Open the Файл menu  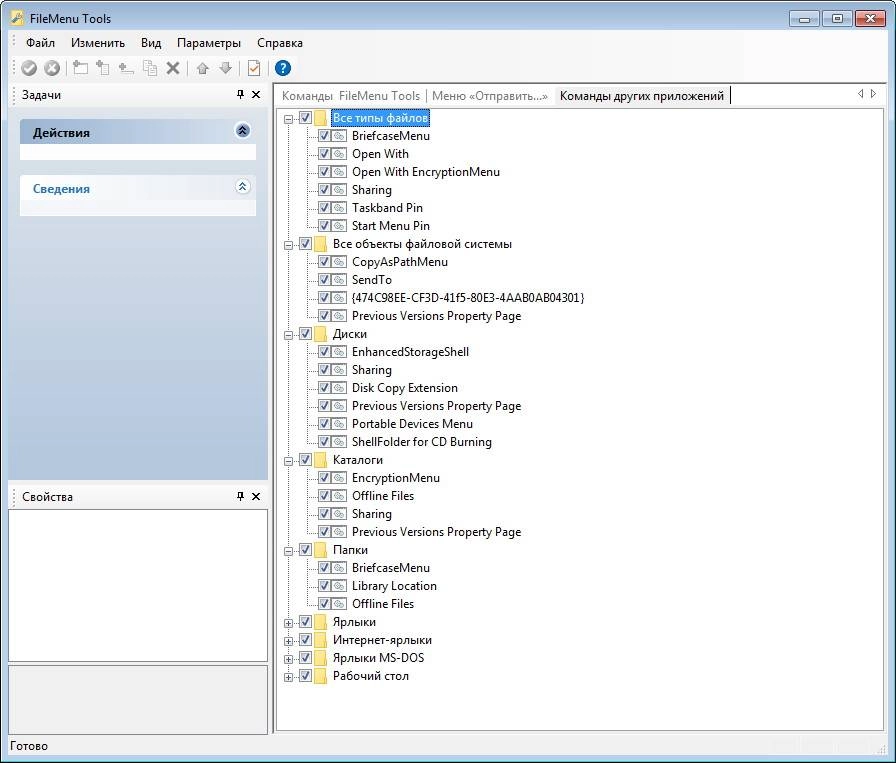coord(40,43)
